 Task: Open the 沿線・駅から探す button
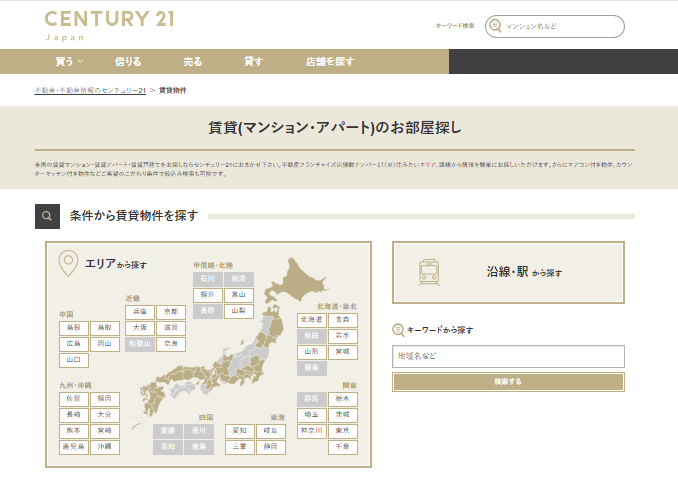508,271
